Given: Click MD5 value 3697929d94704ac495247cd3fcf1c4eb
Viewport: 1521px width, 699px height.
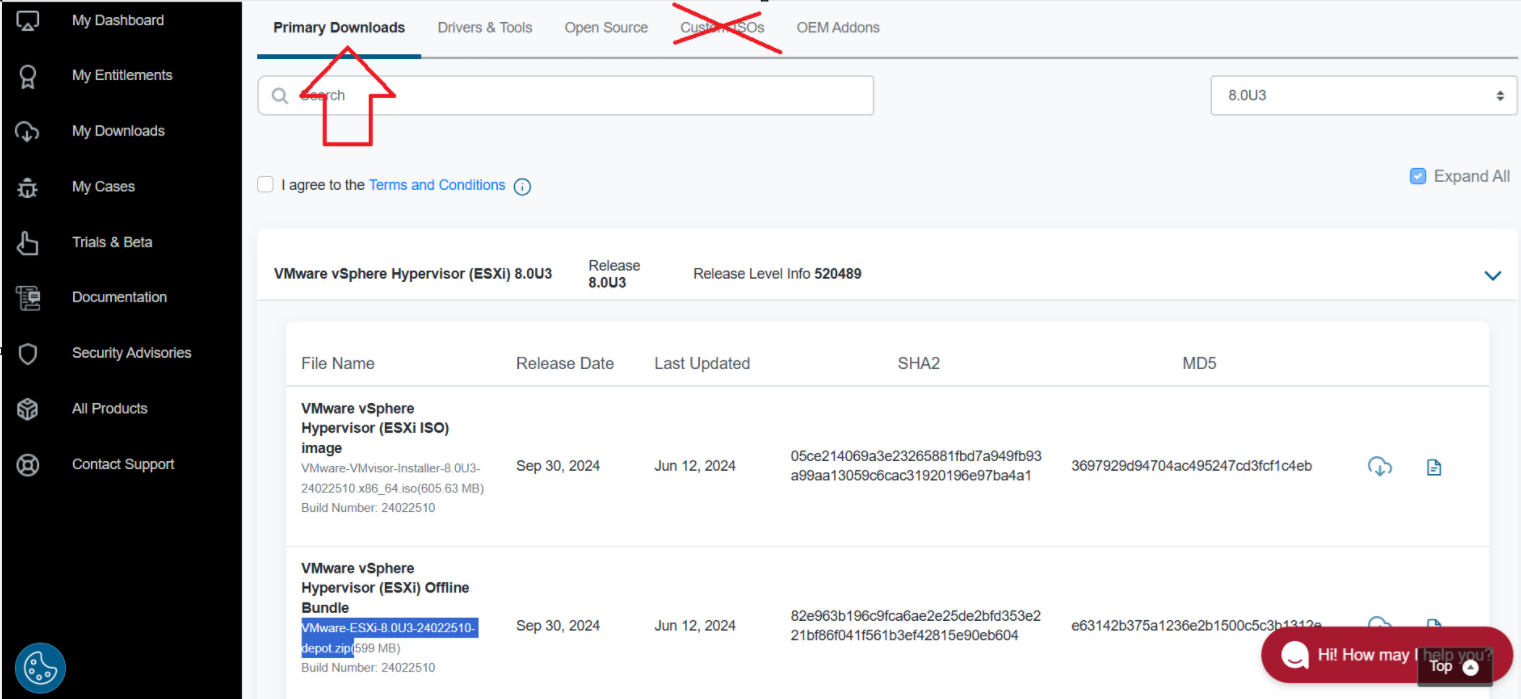Looking at the screenshot, I should (x=1191, y=466).
